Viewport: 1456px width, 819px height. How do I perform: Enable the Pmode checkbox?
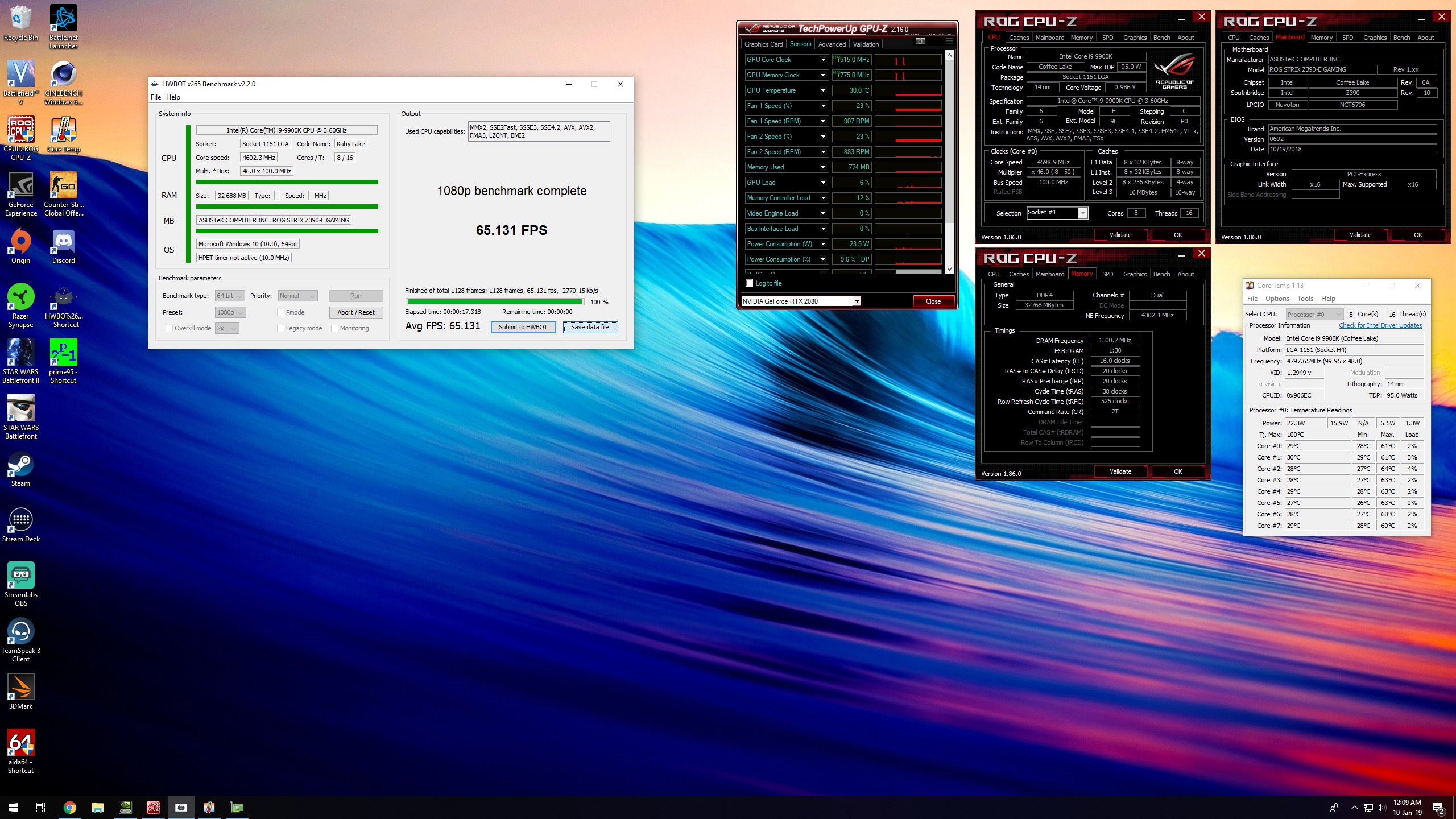click(x=280, y=312)
